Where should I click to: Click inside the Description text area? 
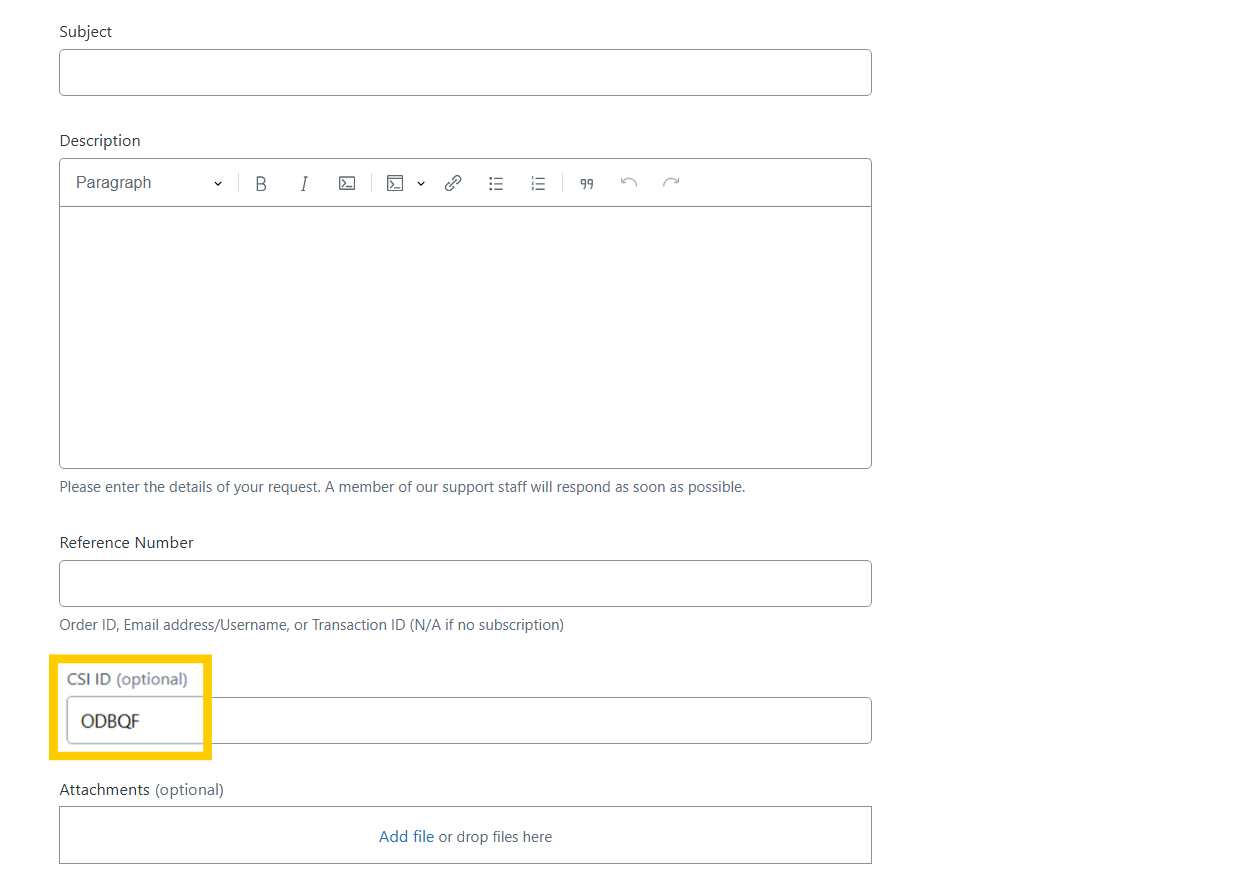(465, 337)
